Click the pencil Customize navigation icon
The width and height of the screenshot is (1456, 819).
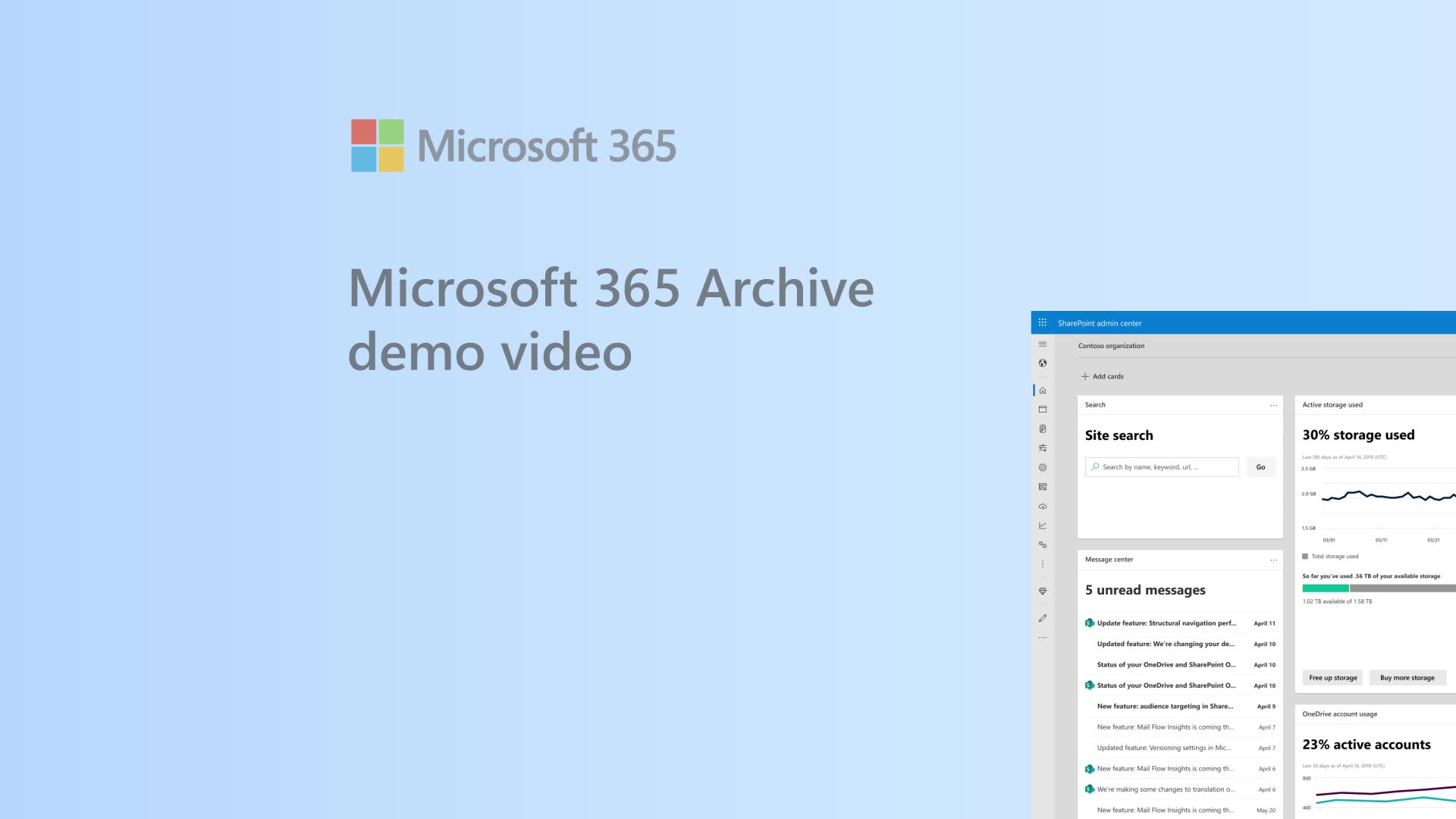[x=1043, y=618]
